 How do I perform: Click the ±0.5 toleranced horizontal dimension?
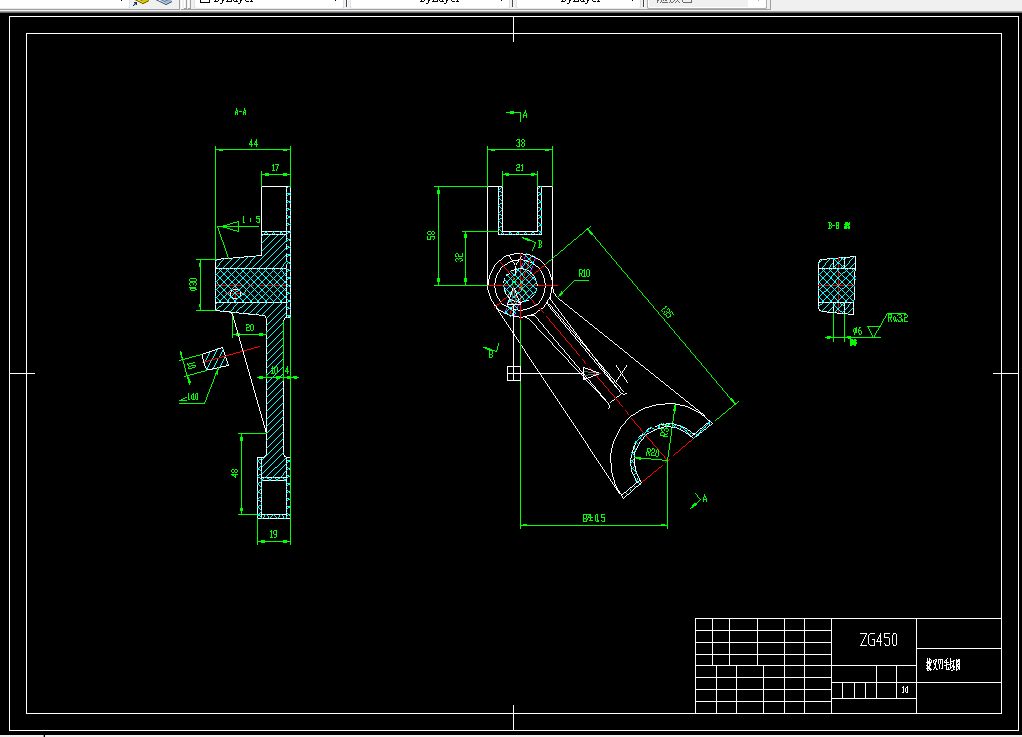click(x=594, y=518)
